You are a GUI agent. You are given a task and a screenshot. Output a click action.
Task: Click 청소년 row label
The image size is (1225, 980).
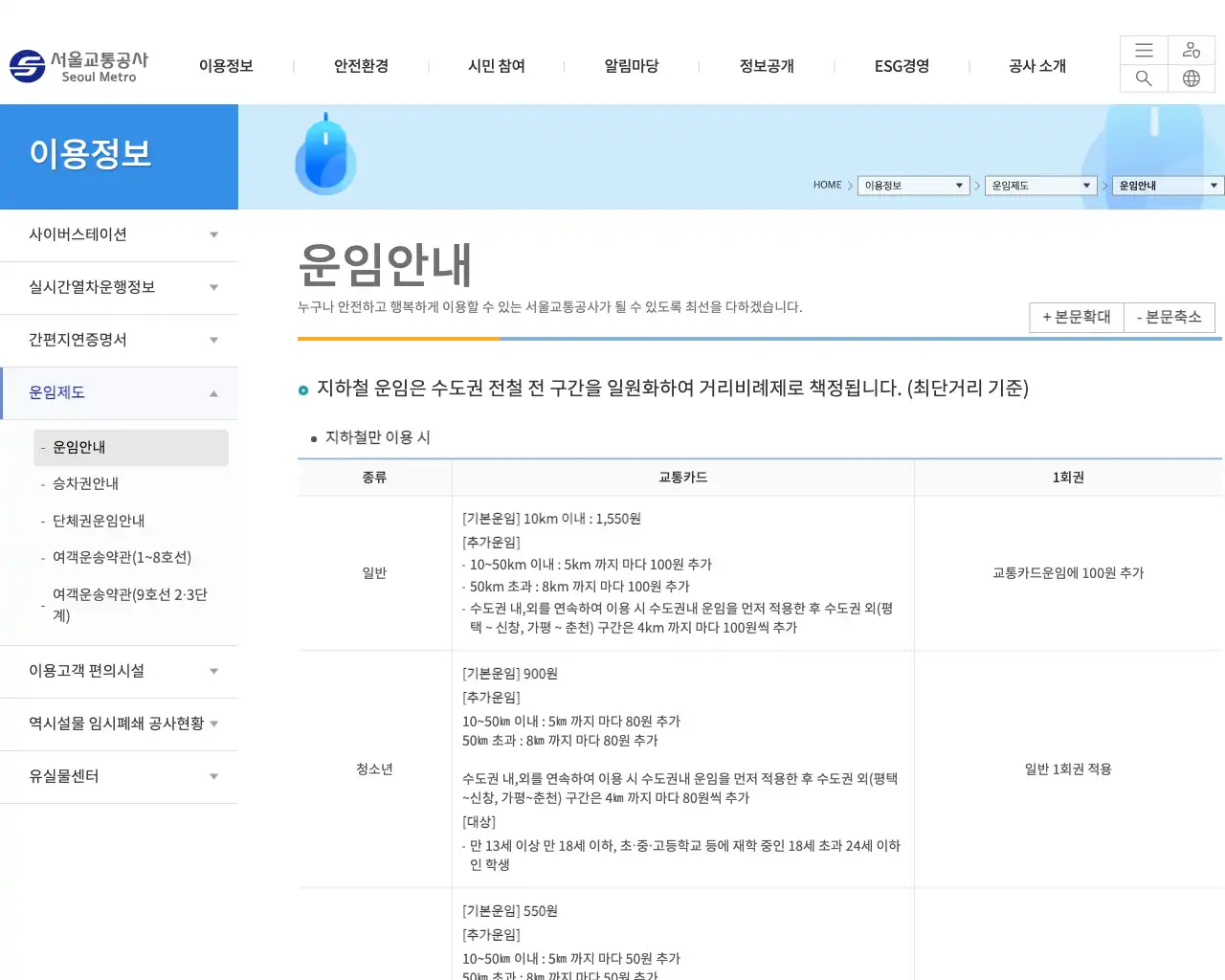point(374,769)
